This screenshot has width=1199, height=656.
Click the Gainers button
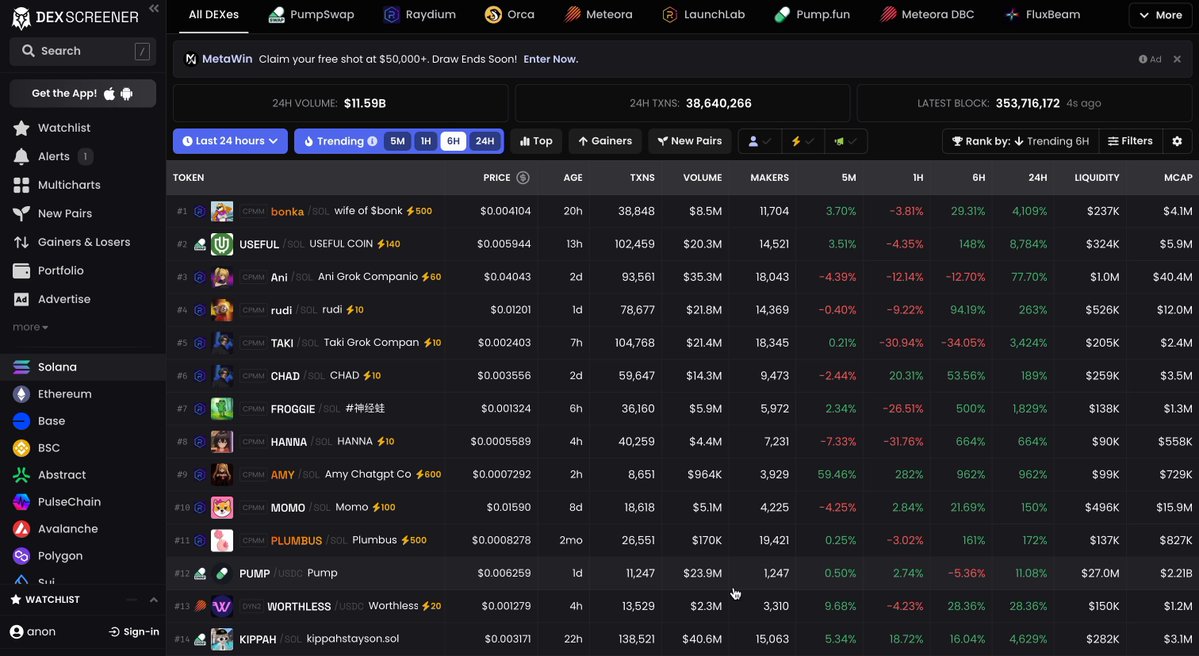[x=605, y=141]
